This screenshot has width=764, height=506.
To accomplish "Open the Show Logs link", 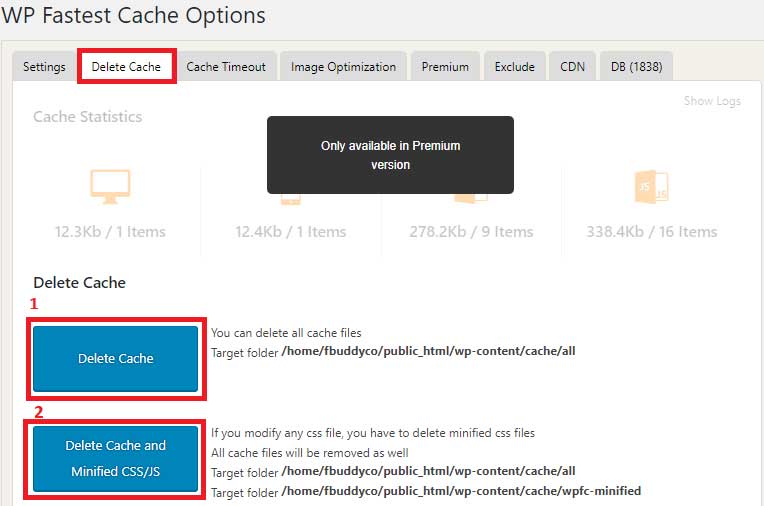I will 712,101.
